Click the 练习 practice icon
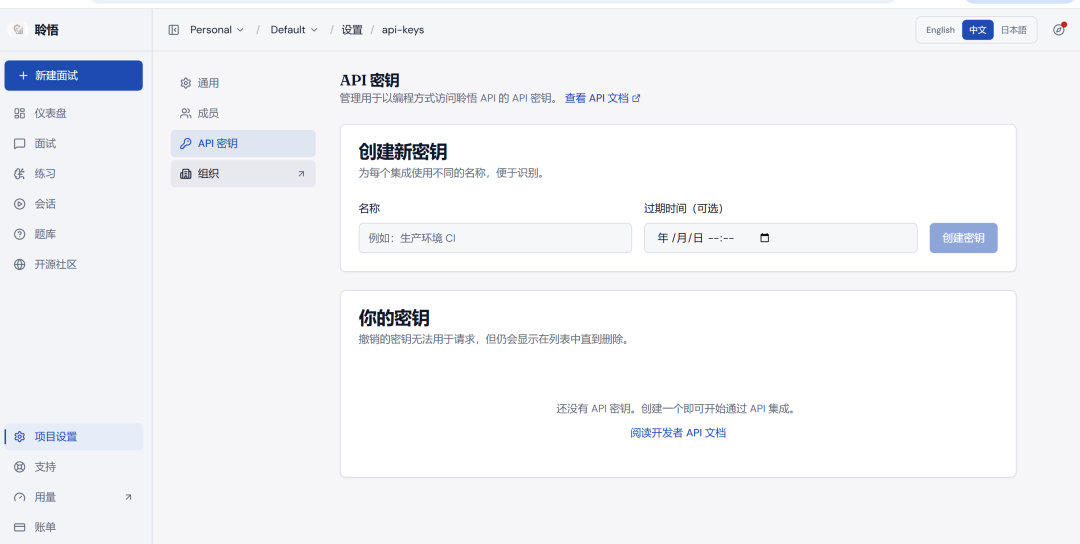The image size is (1080, 544). coord(19,174)
